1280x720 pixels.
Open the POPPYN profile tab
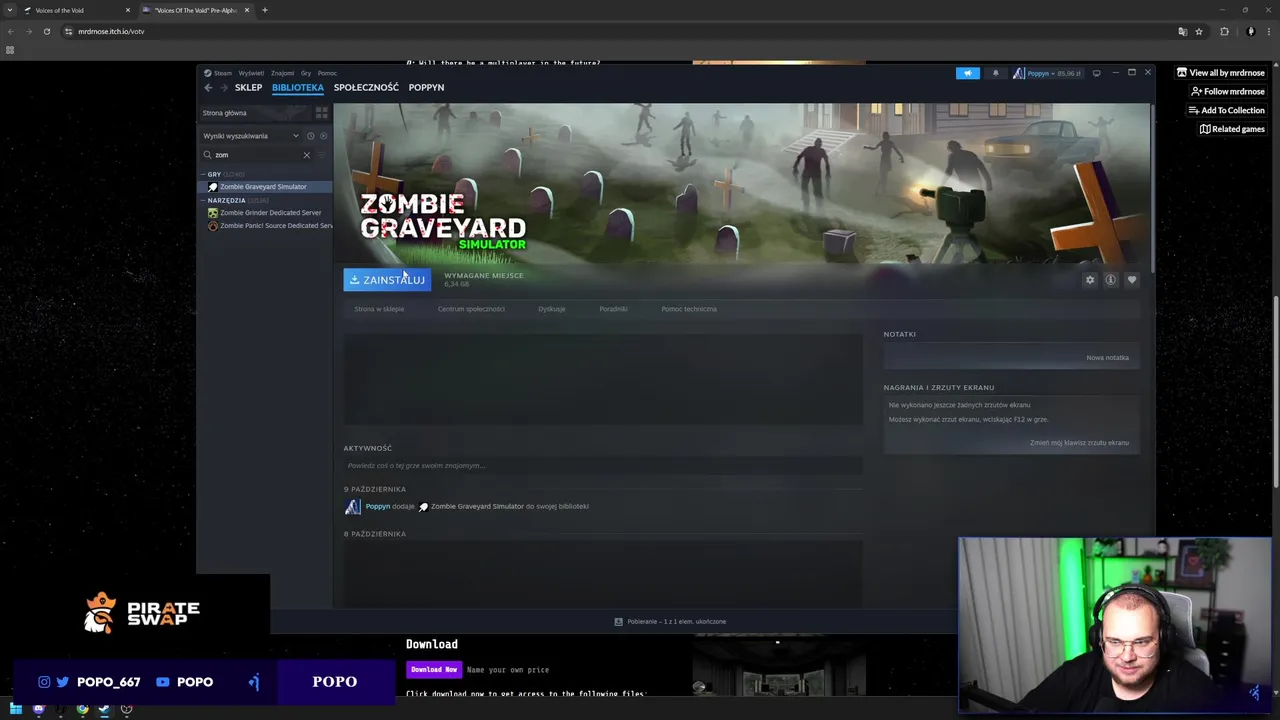[x=426, y=87]
